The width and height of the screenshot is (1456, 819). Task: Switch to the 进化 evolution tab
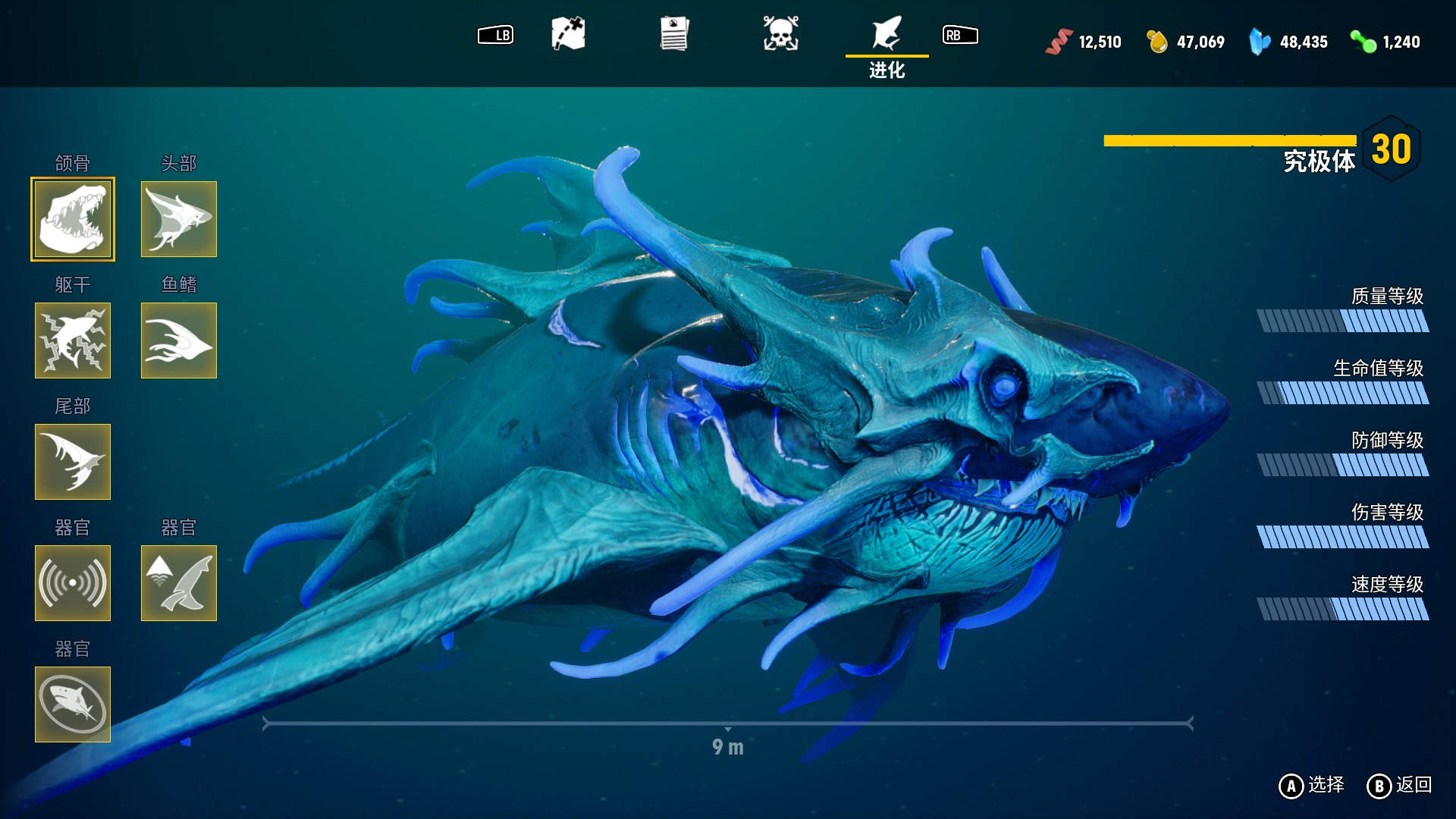886,47
